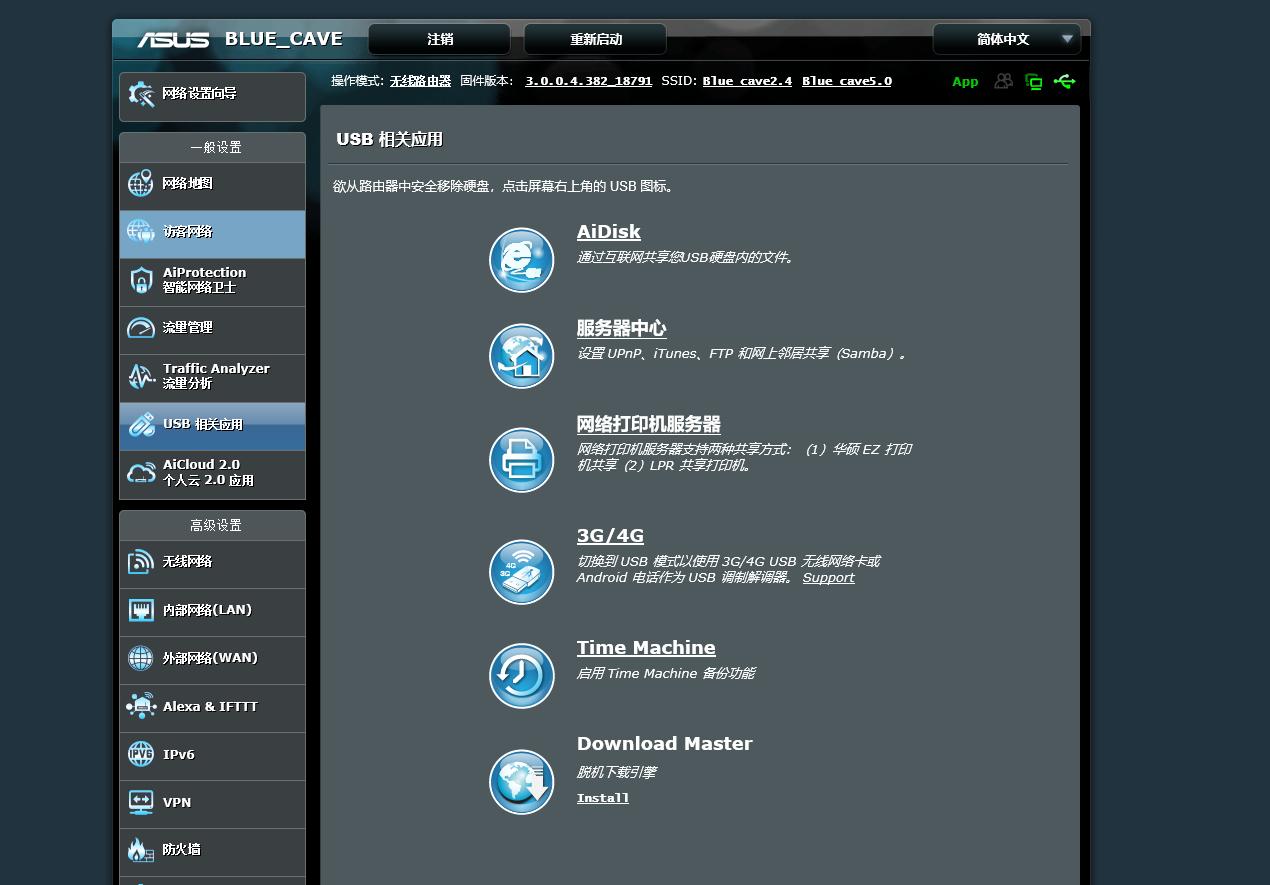Open the 服务器中心 title link
The width and height of the screenshot is (1270, 885).
click(621, 328)
